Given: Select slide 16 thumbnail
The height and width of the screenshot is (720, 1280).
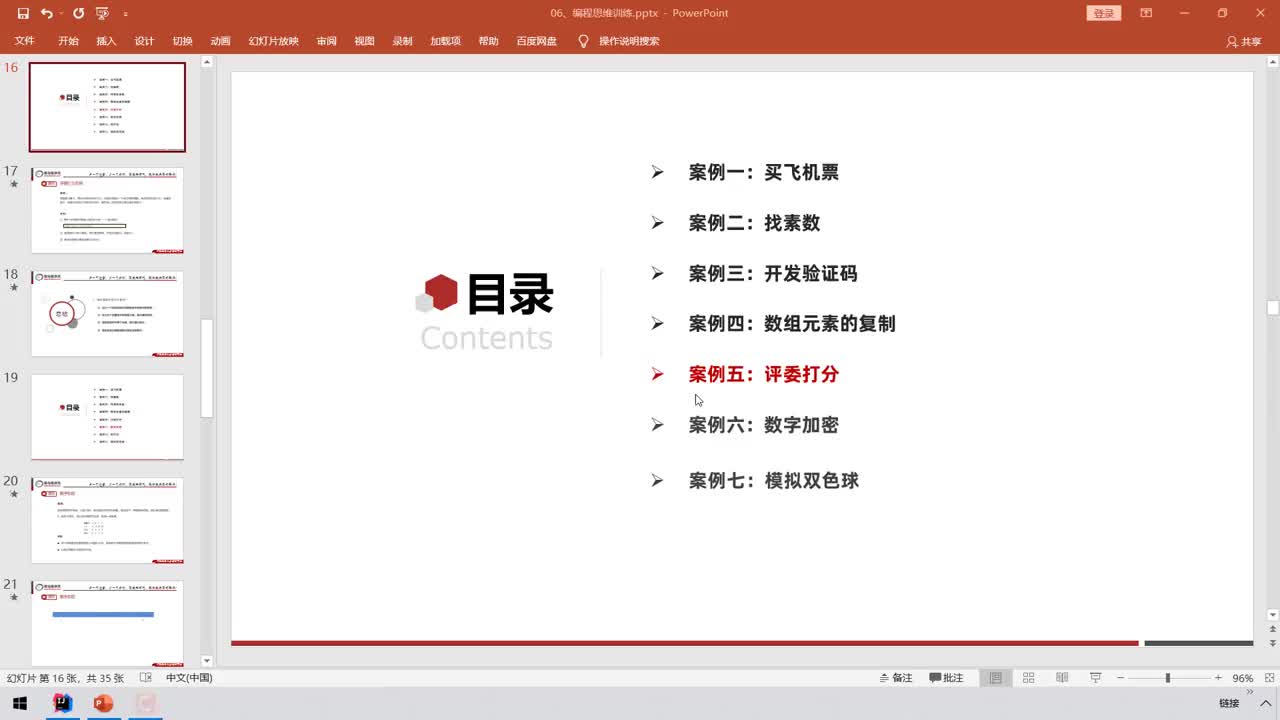Looking at the screenshot, I should [x=107, y=107].
